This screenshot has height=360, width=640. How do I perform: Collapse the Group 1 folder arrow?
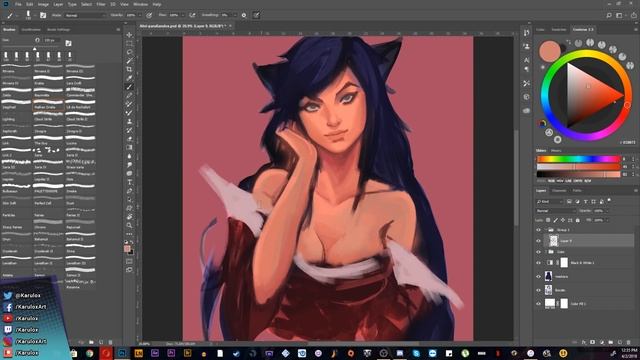point(545,230)
